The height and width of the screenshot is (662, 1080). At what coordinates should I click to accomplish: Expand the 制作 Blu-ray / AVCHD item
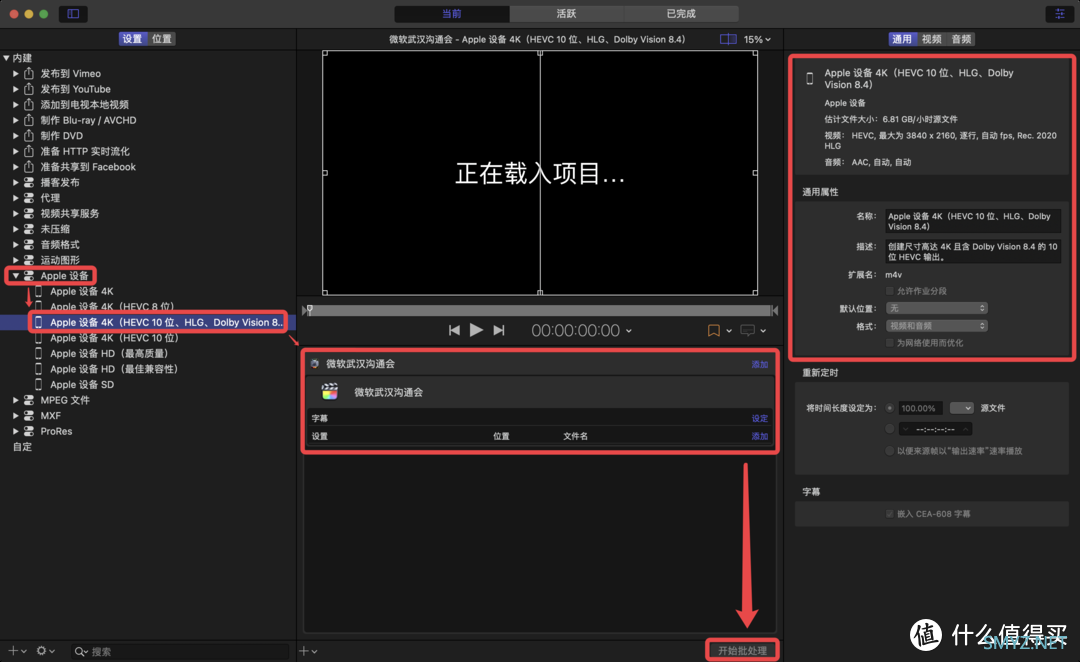tap(16, 120)
